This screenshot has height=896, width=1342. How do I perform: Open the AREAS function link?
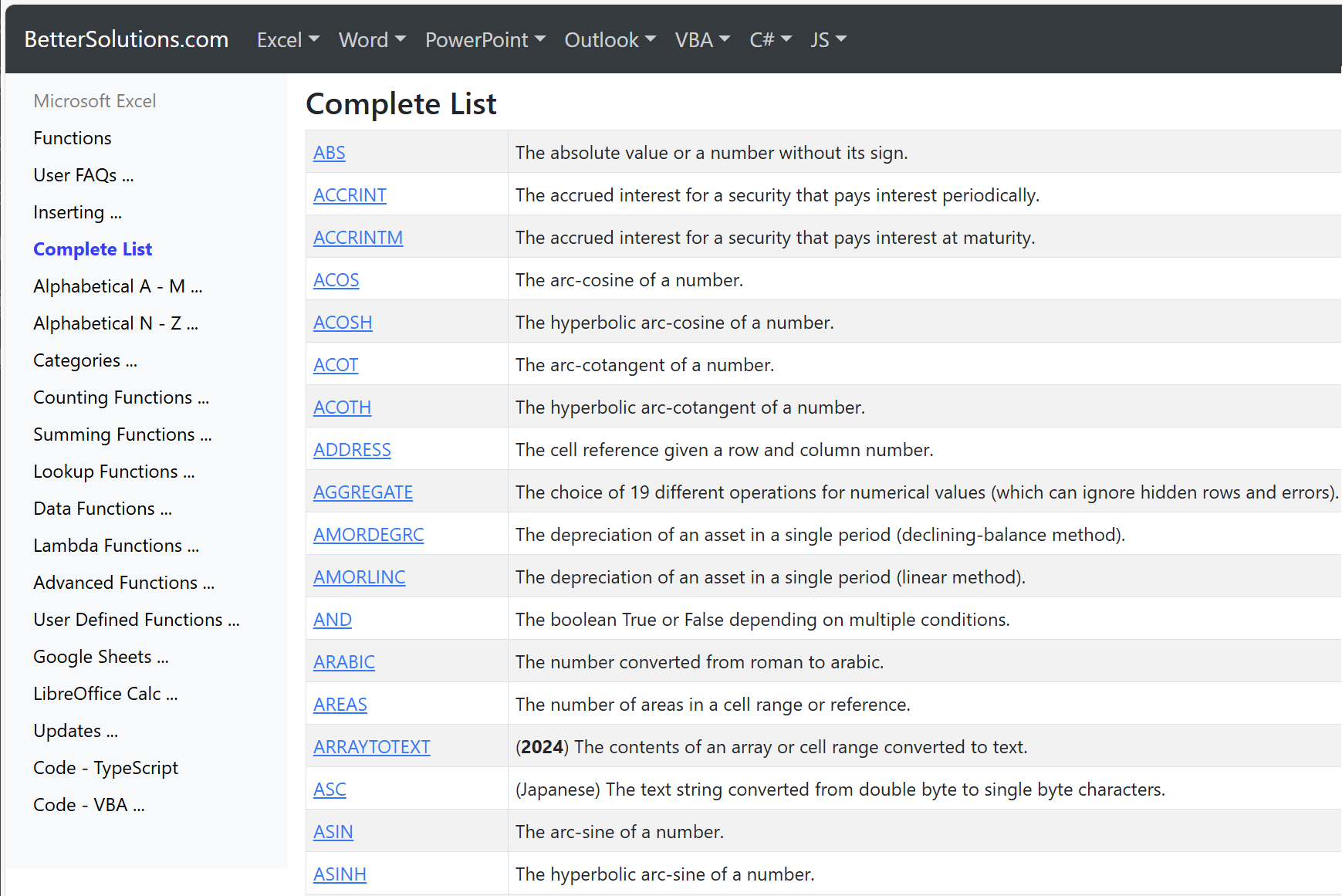click(340, 705)
